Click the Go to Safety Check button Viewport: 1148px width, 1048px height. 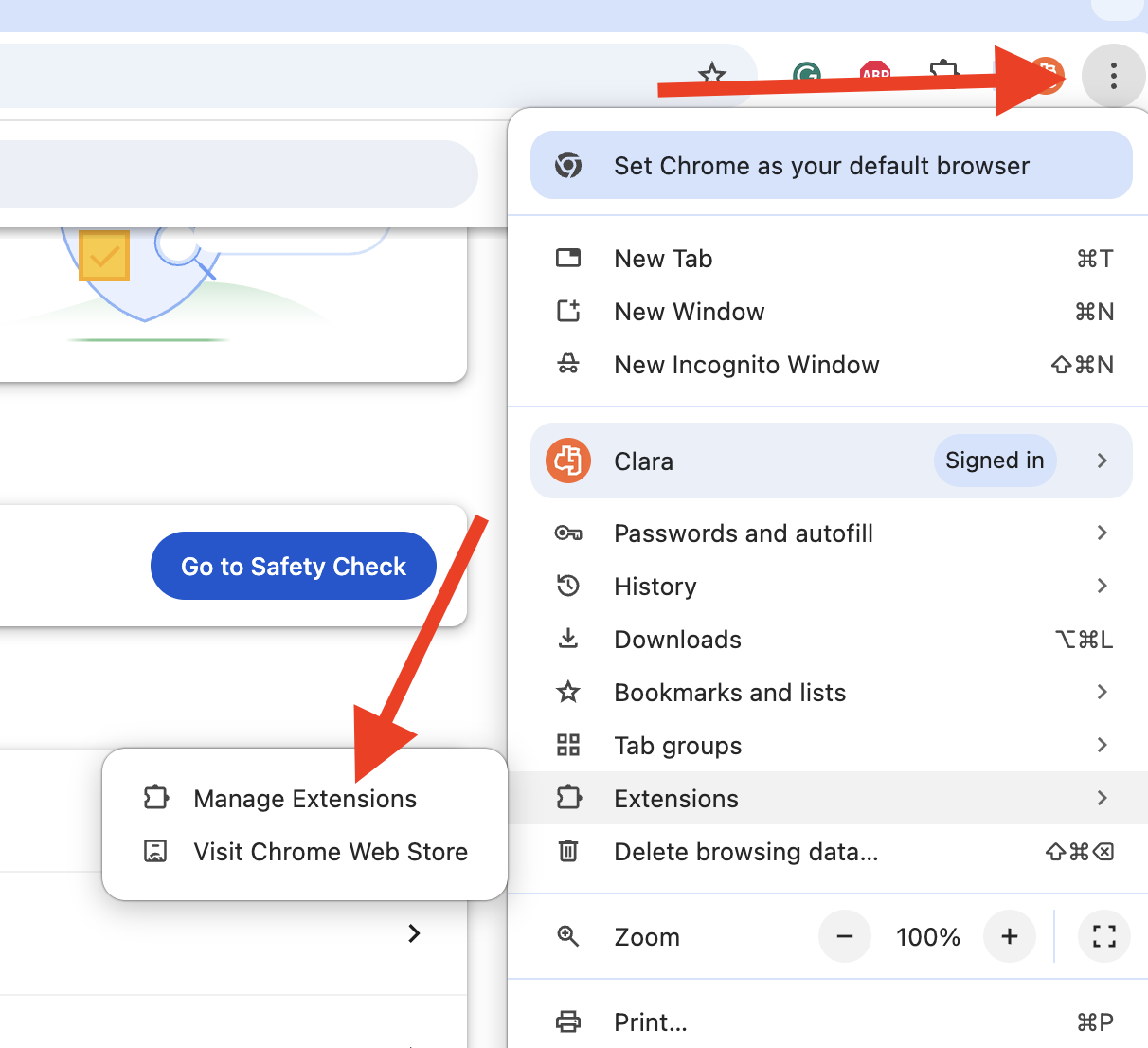(x=294, y=566)
